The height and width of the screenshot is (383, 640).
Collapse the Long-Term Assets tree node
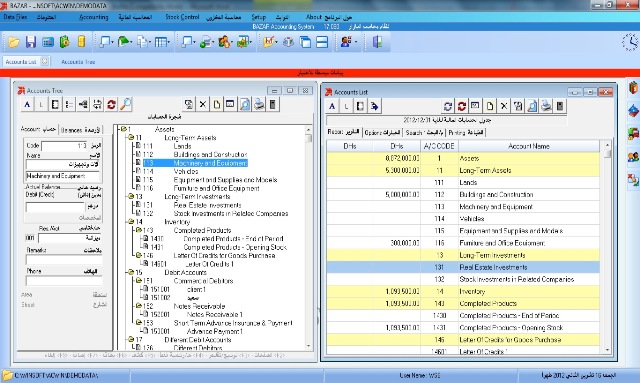(x=131, y=138)
